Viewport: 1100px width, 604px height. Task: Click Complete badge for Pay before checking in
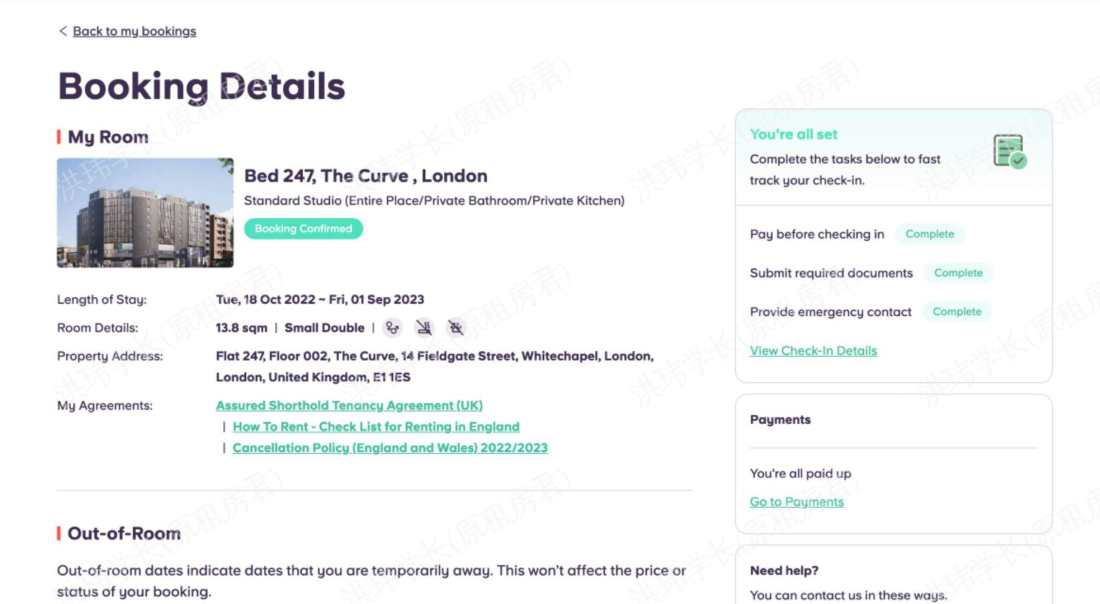tap(929, 234)
